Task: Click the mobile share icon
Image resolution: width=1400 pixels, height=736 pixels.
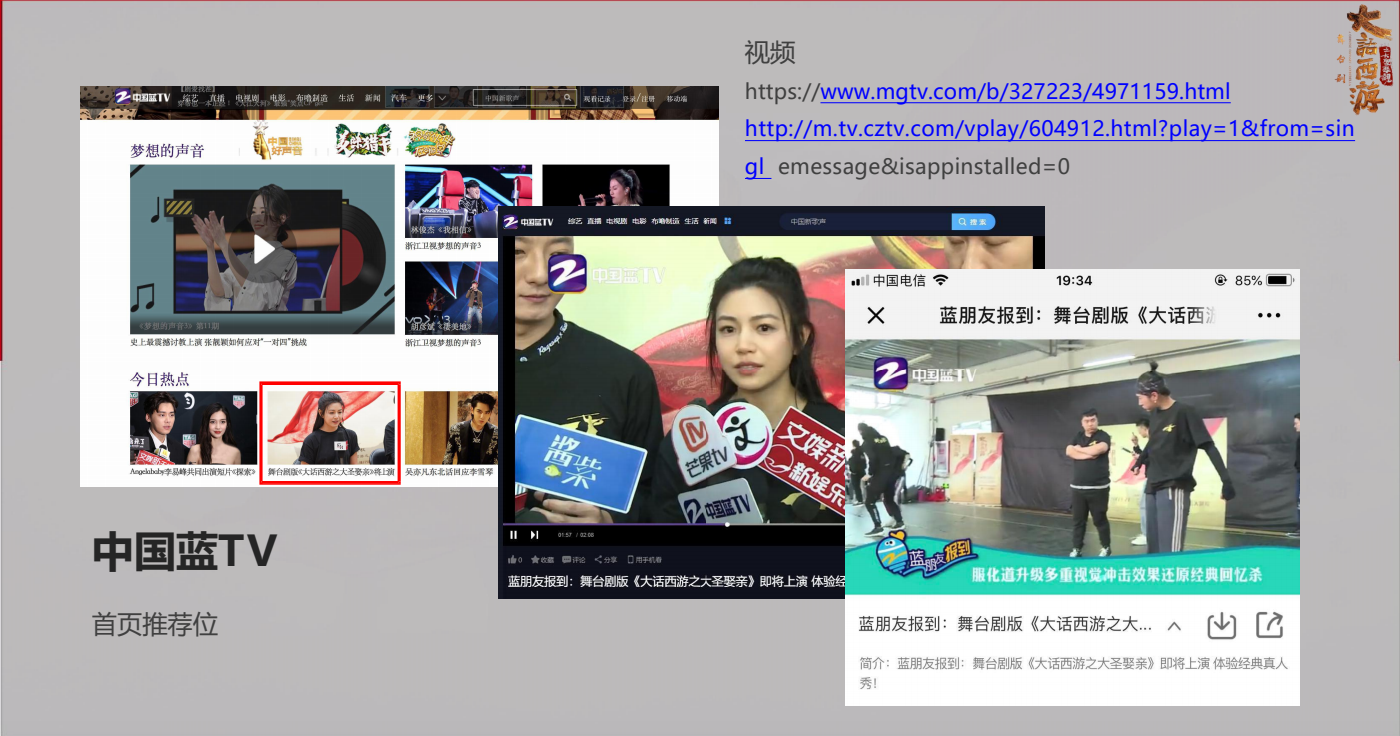Action: [1269, 626]
